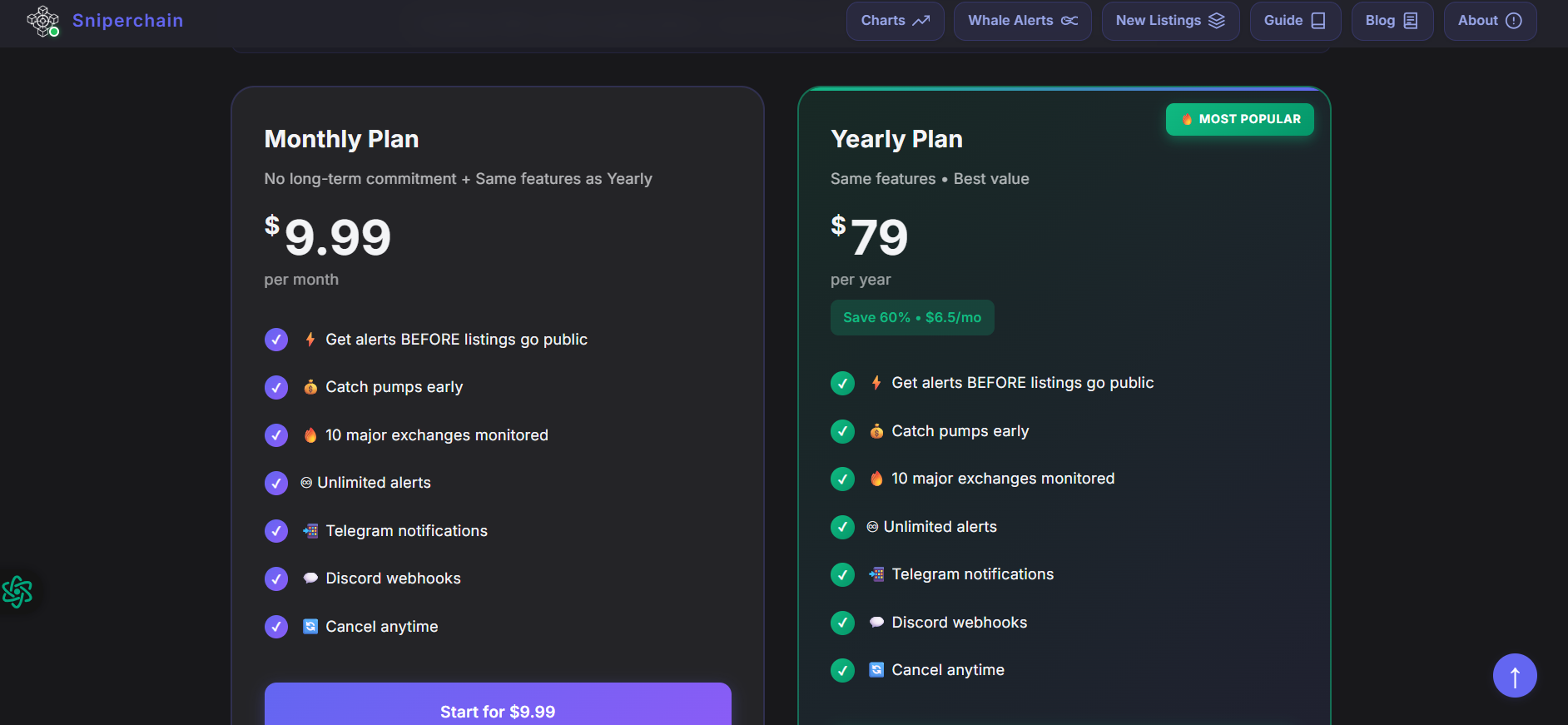Click the MOST POPULAR badge
This screenshot has height=725, width=1568.
click(1239, 119)
